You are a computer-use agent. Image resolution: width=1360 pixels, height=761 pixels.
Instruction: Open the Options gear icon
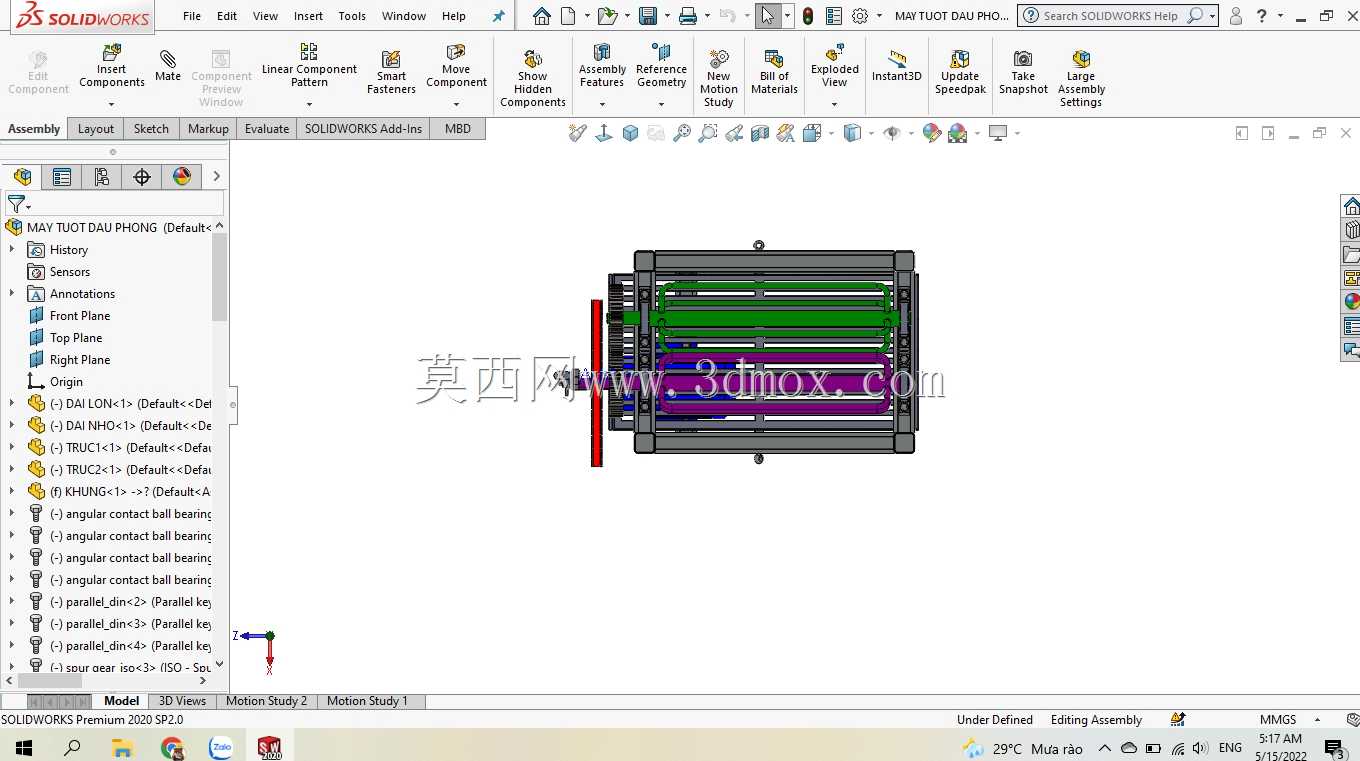859,16
